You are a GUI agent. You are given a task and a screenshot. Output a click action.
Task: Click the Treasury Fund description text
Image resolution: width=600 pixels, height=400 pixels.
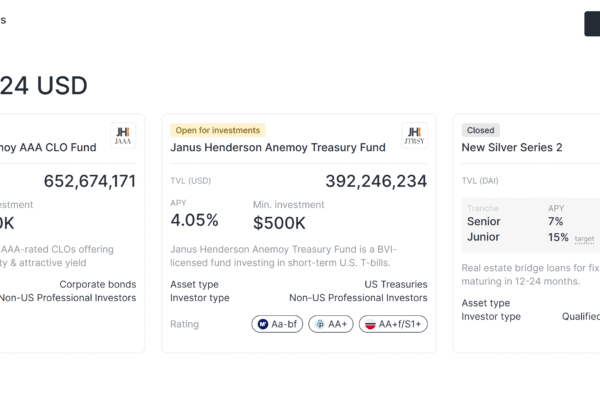pos(298,256)
